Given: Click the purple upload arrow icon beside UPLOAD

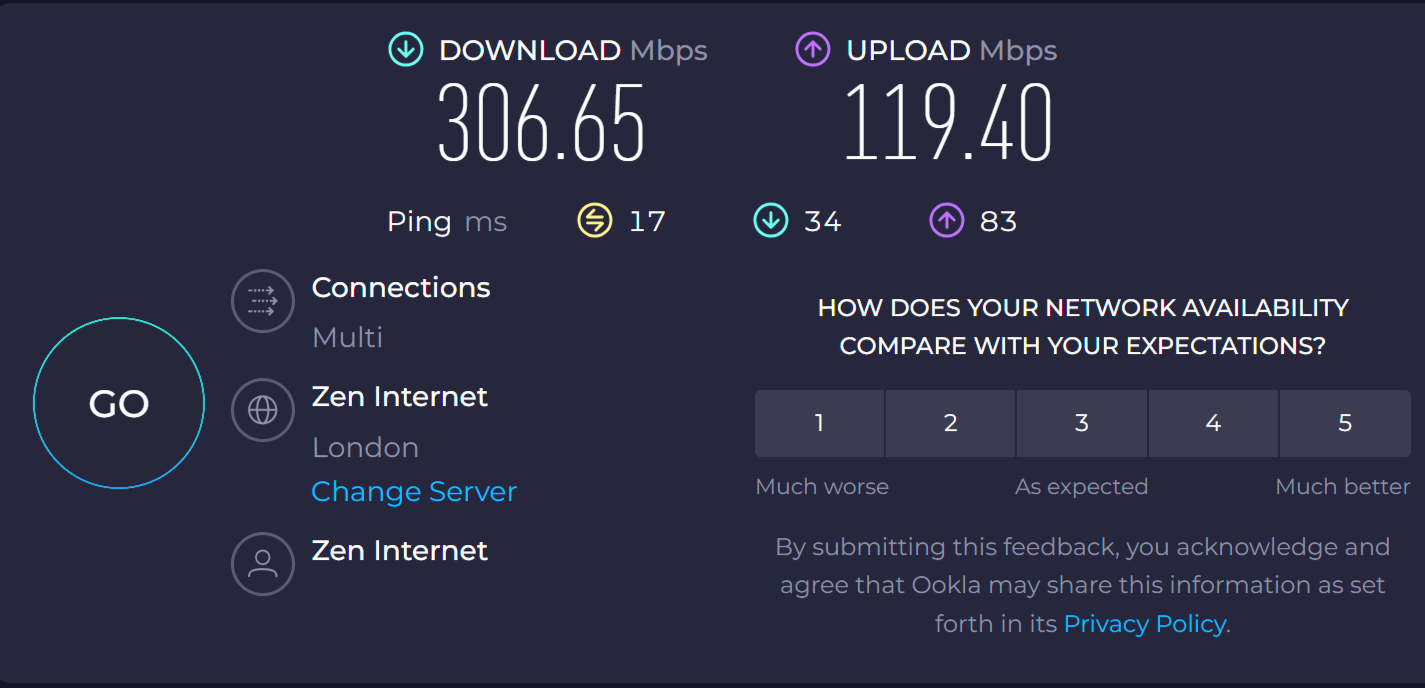Looking at the screenshot, I should pos(813,50).
